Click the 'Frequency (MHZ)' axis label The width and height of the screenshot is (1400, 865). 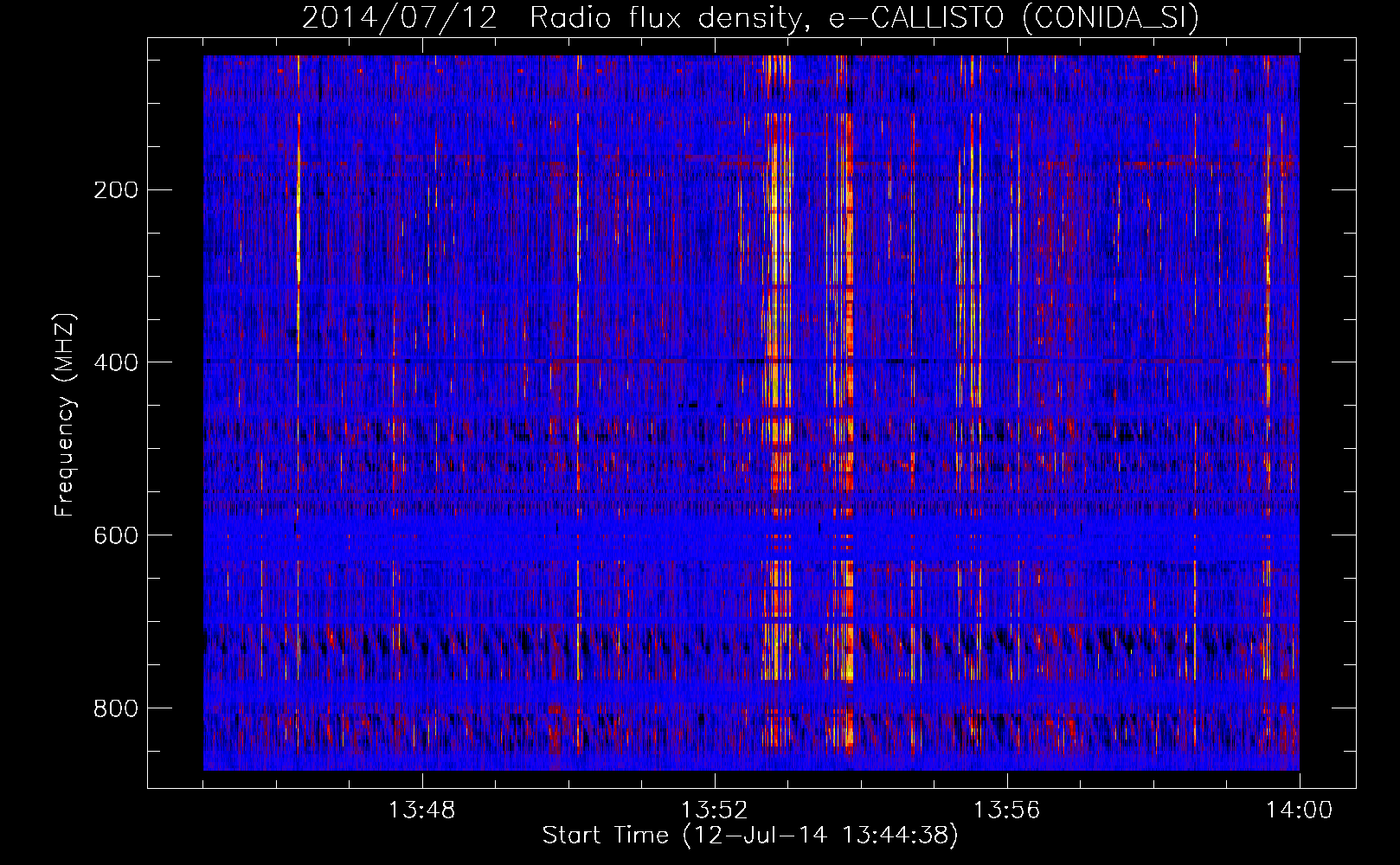coord(65,415)
